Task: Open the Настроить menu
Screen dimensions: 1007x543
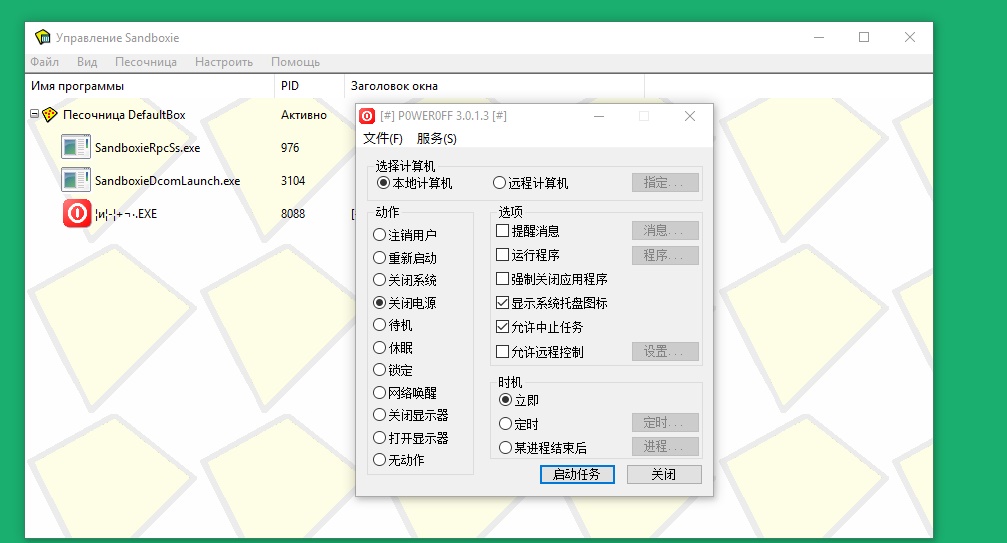Action: (223, 62)
